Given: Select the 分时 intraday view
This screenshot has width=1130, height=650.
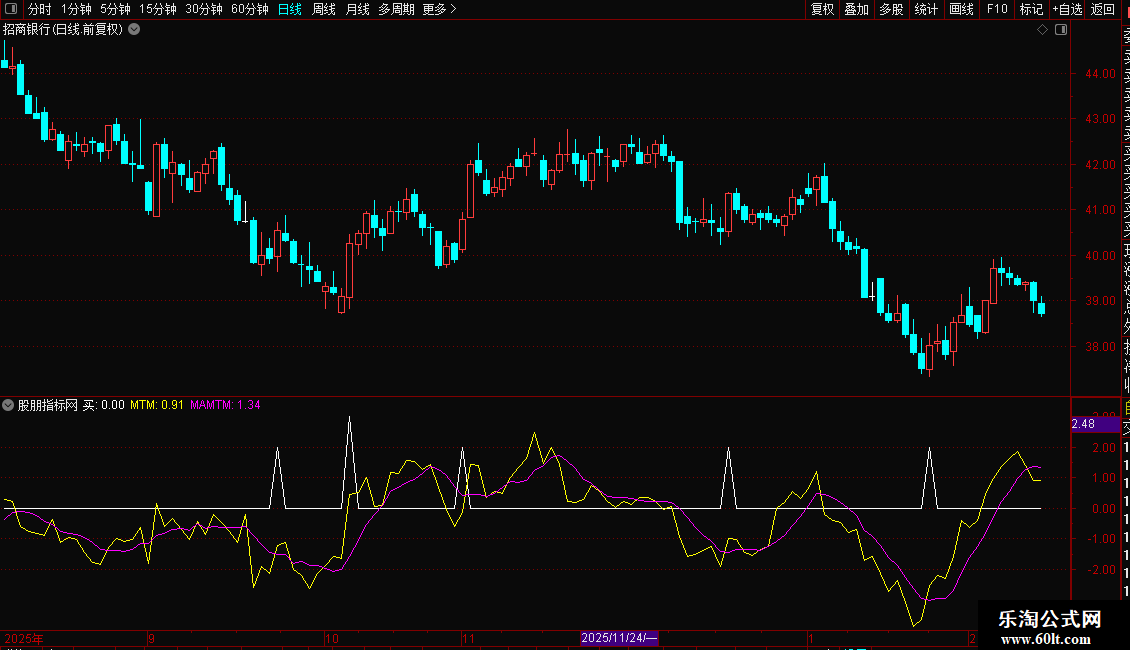Looking at the screenshot, I should pyautogui.click(x=39, y=9).
